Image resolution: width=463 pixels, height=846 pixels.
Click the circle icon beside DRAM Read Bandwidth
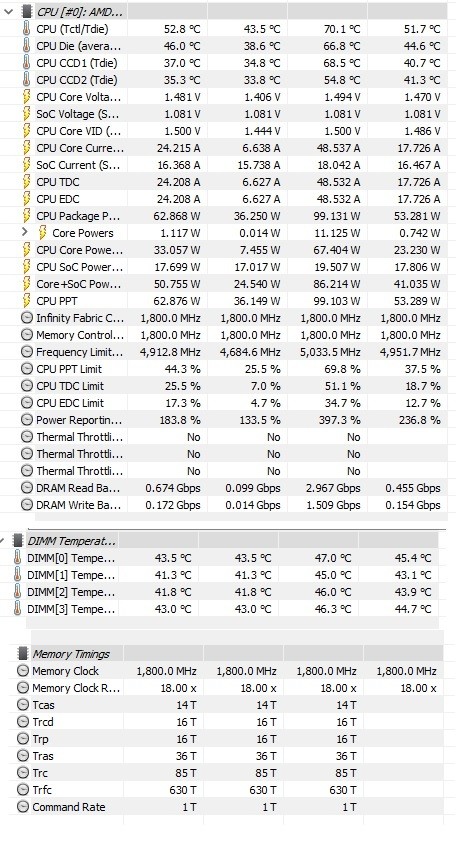click(x=27, y=488)
